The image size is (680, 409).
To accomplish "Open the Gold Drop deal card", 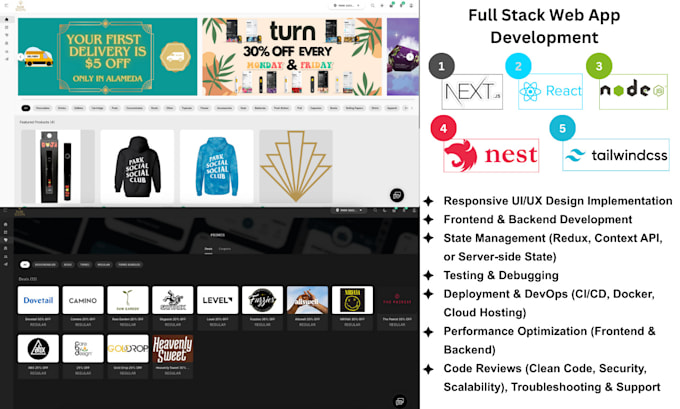I will (x=128, y=356).
